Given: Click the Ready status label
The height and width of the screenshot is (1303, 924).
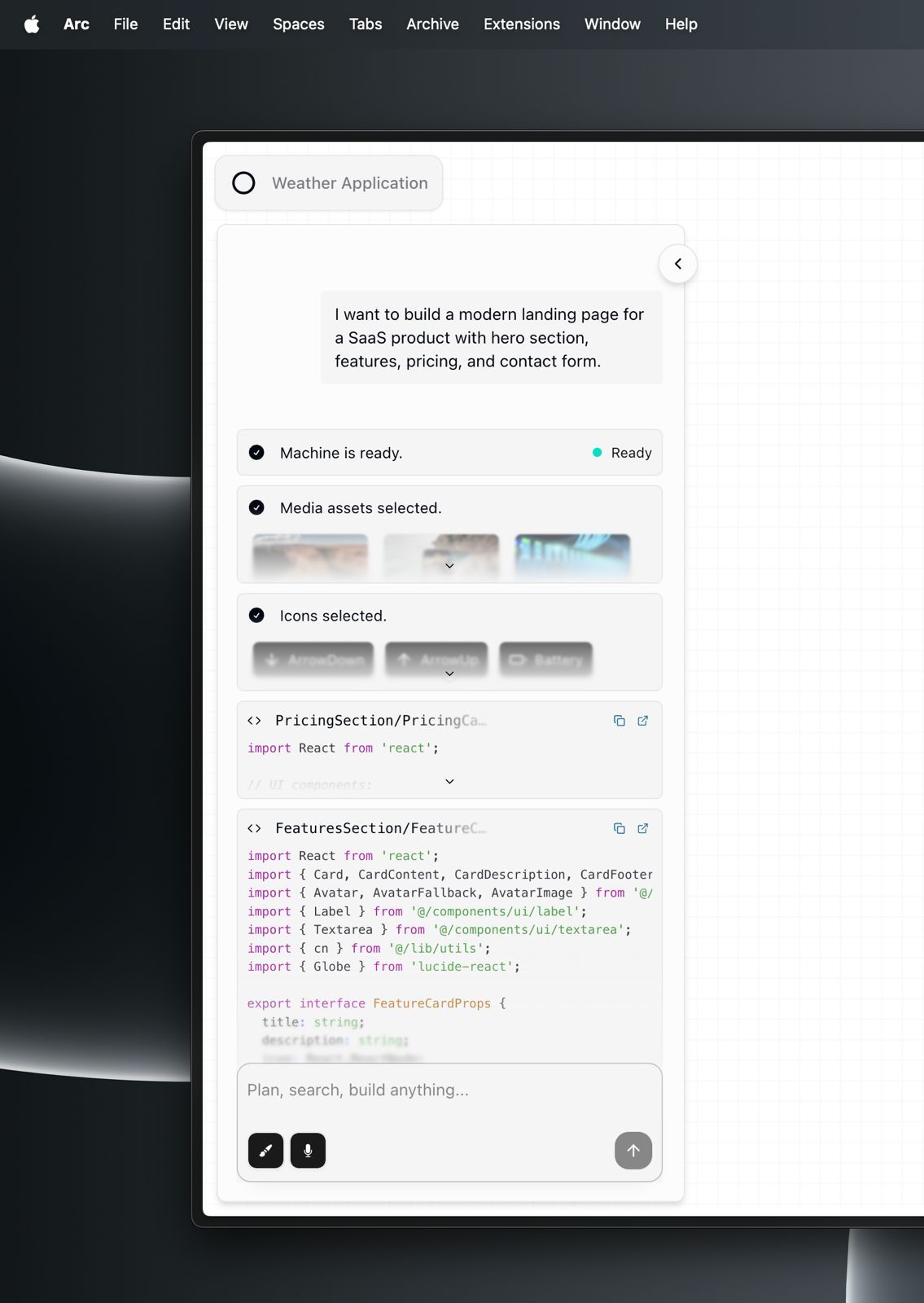Looking at the screenshot, I should tap(632, 453).
